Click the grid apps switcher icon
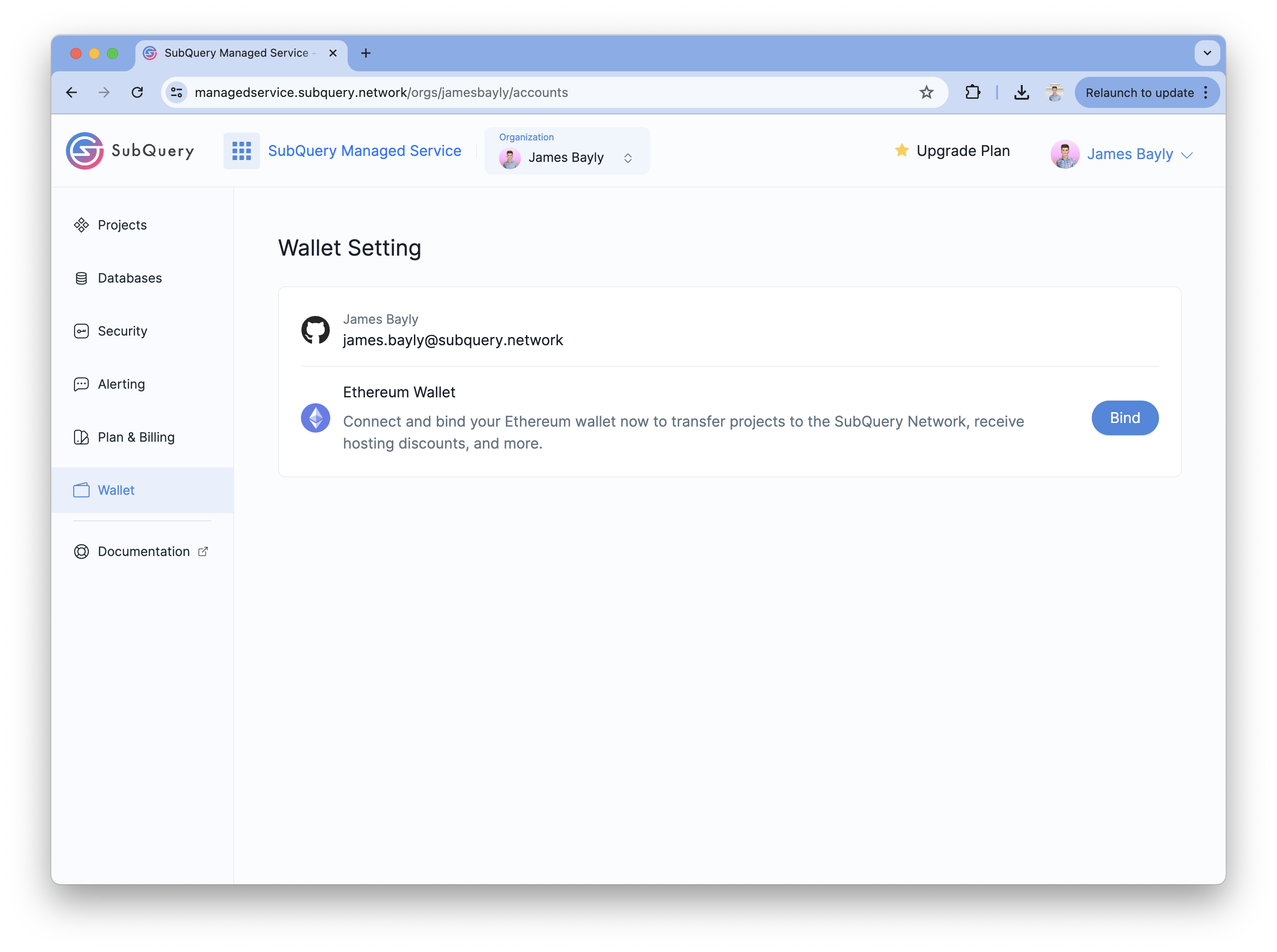Screen dimensions: 1277x952 [241, 150]
